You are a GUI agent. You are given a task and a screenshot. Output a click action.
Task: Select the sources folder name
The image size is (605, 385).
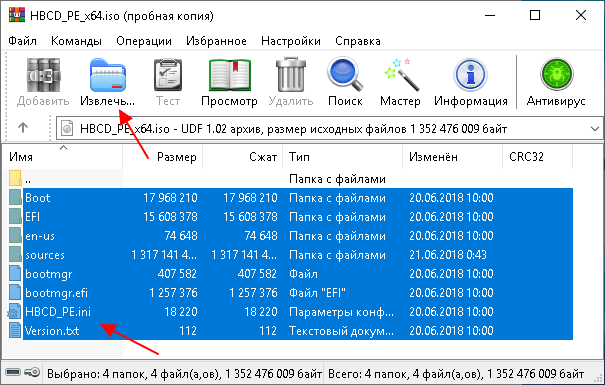[45, 255]
